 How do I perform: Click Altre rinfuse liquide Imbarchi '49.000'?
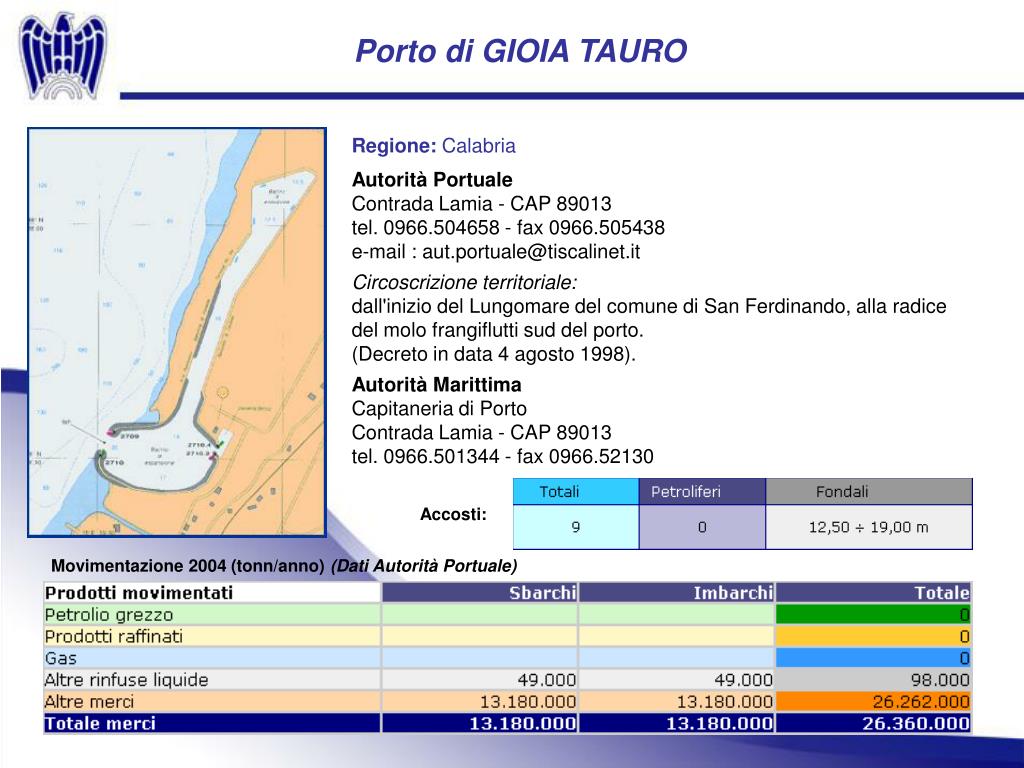[x=677, y=680]
